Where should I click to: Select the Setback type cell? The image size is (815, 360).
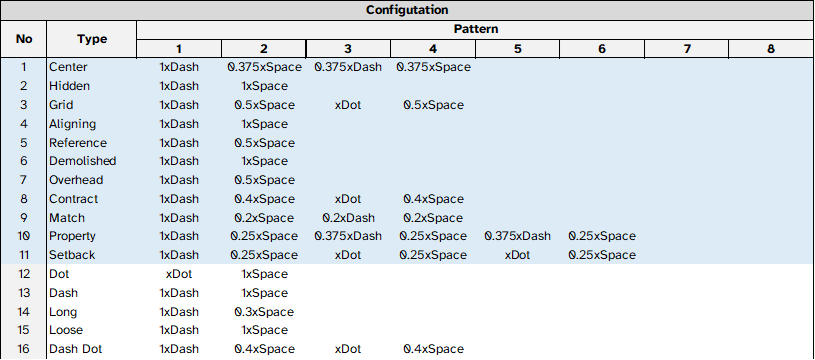(x=92, y=255)
